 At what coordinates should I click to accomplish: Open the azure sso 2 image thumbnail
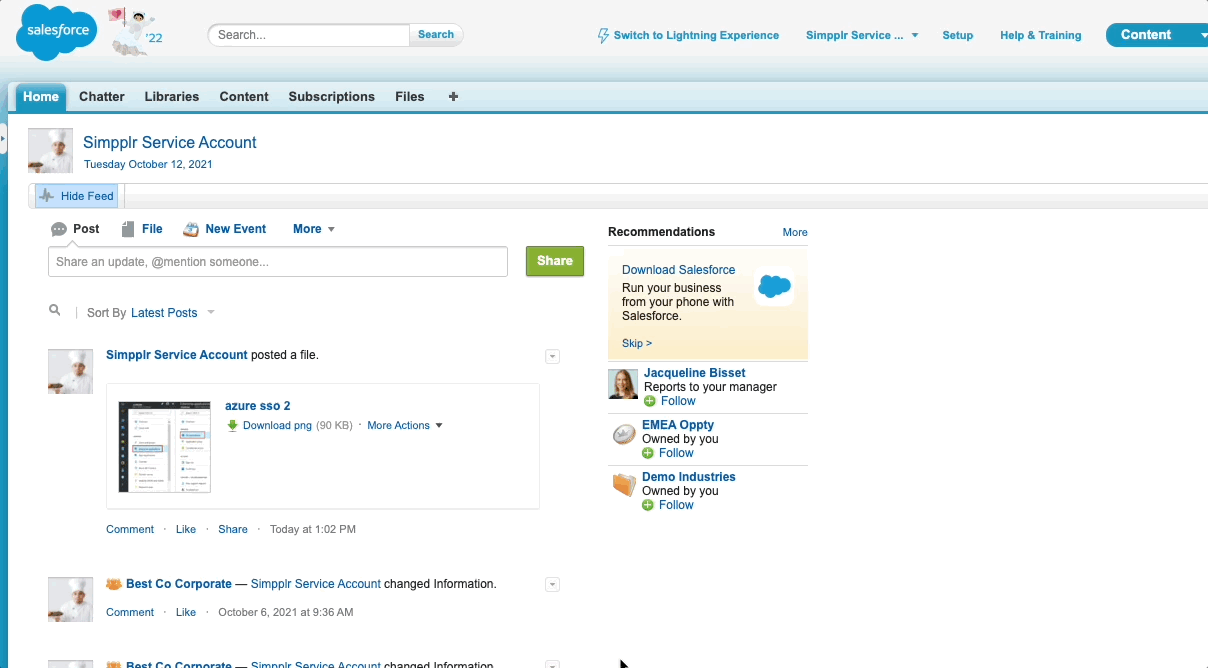(165, 447)
